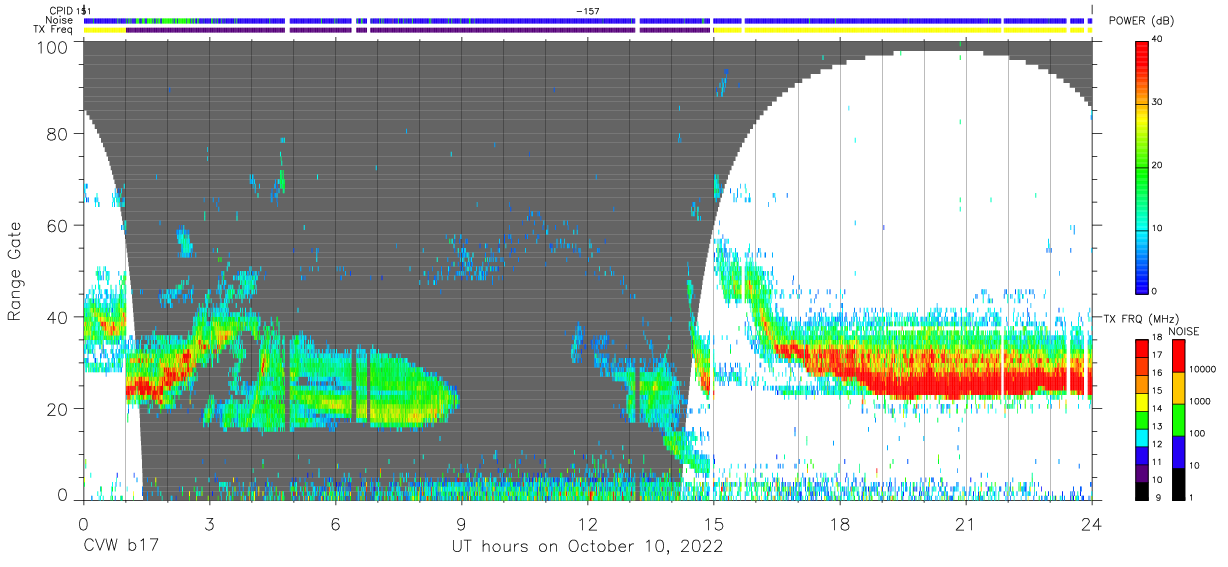Select the 15 MHz tick label

tap(1156, 391)
